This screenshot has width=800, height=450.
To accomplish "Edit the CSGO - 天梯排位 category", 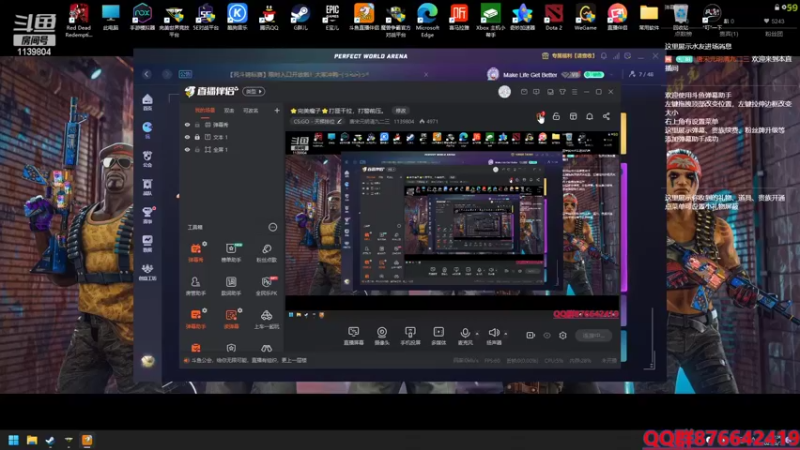I will (317, 121).
